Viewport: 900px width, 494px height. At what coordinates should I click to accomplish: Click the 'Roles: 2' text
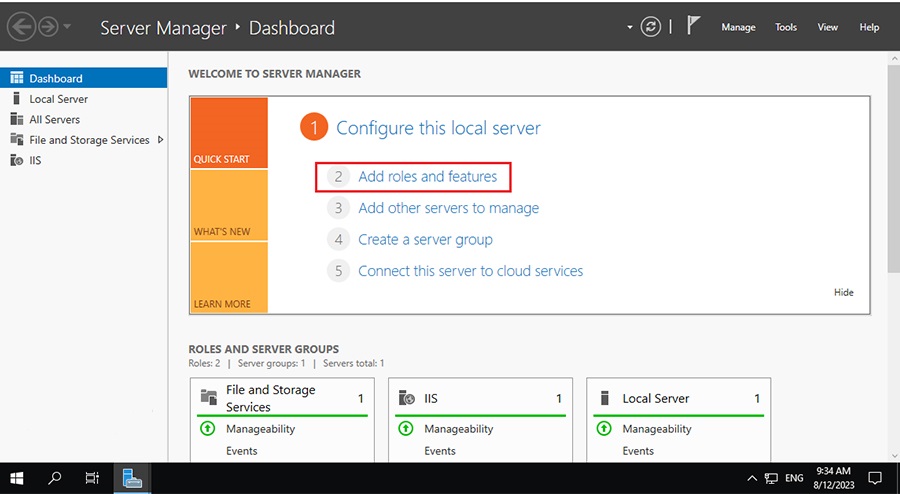[x=204, y=363]
